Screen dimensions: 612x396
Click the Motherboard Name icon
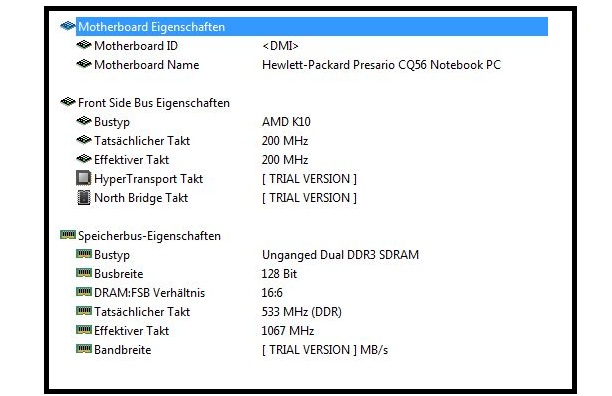point(84,64)
